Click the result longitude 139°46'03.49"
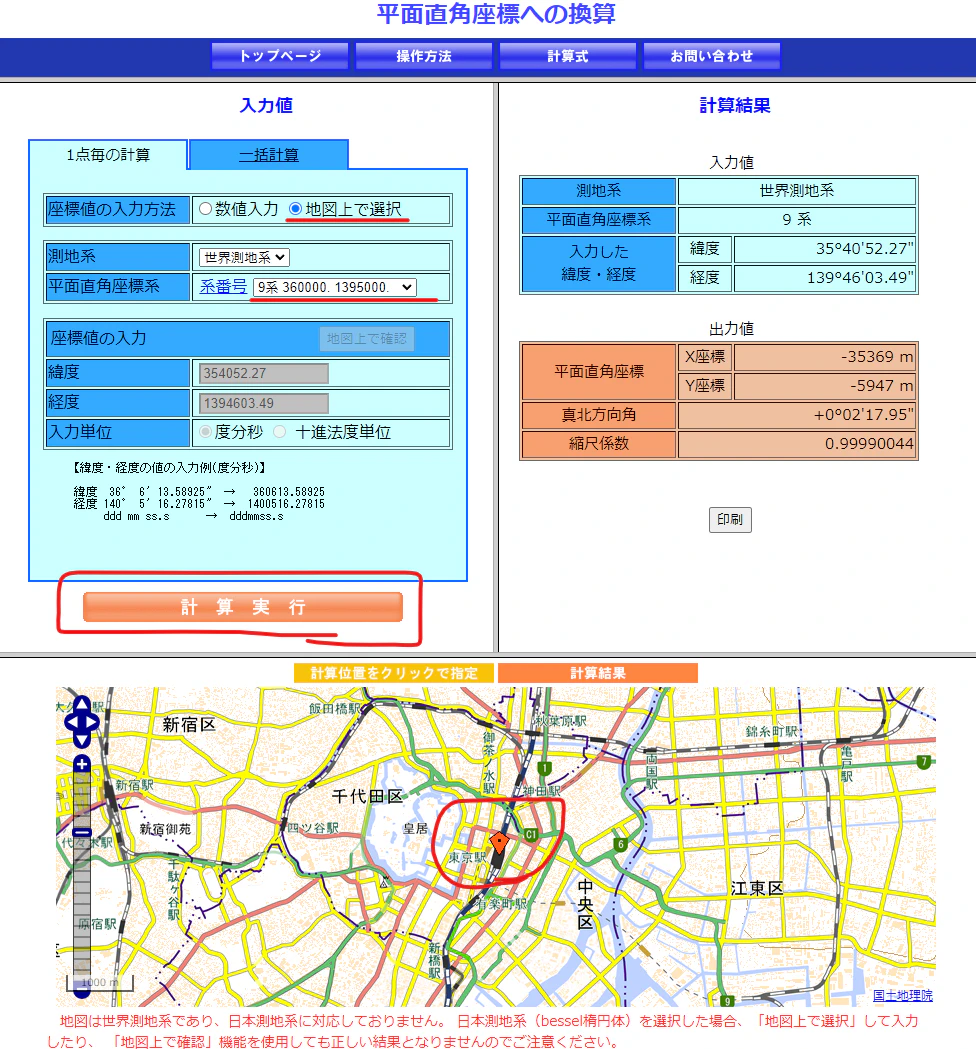976x1049 pixels. coord(825,278)
